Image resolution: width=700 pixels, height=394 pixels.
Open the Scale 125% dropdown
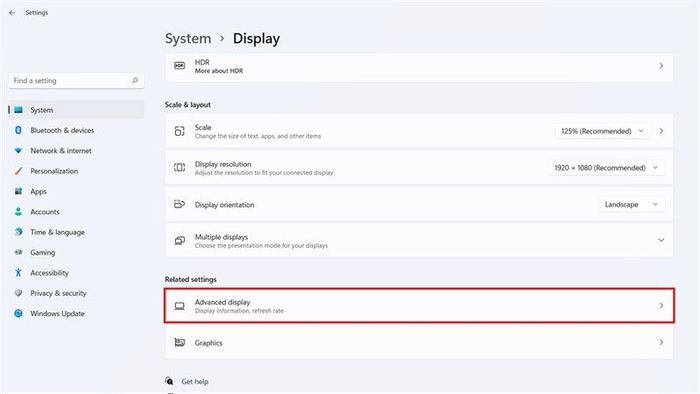pos(602,131)
